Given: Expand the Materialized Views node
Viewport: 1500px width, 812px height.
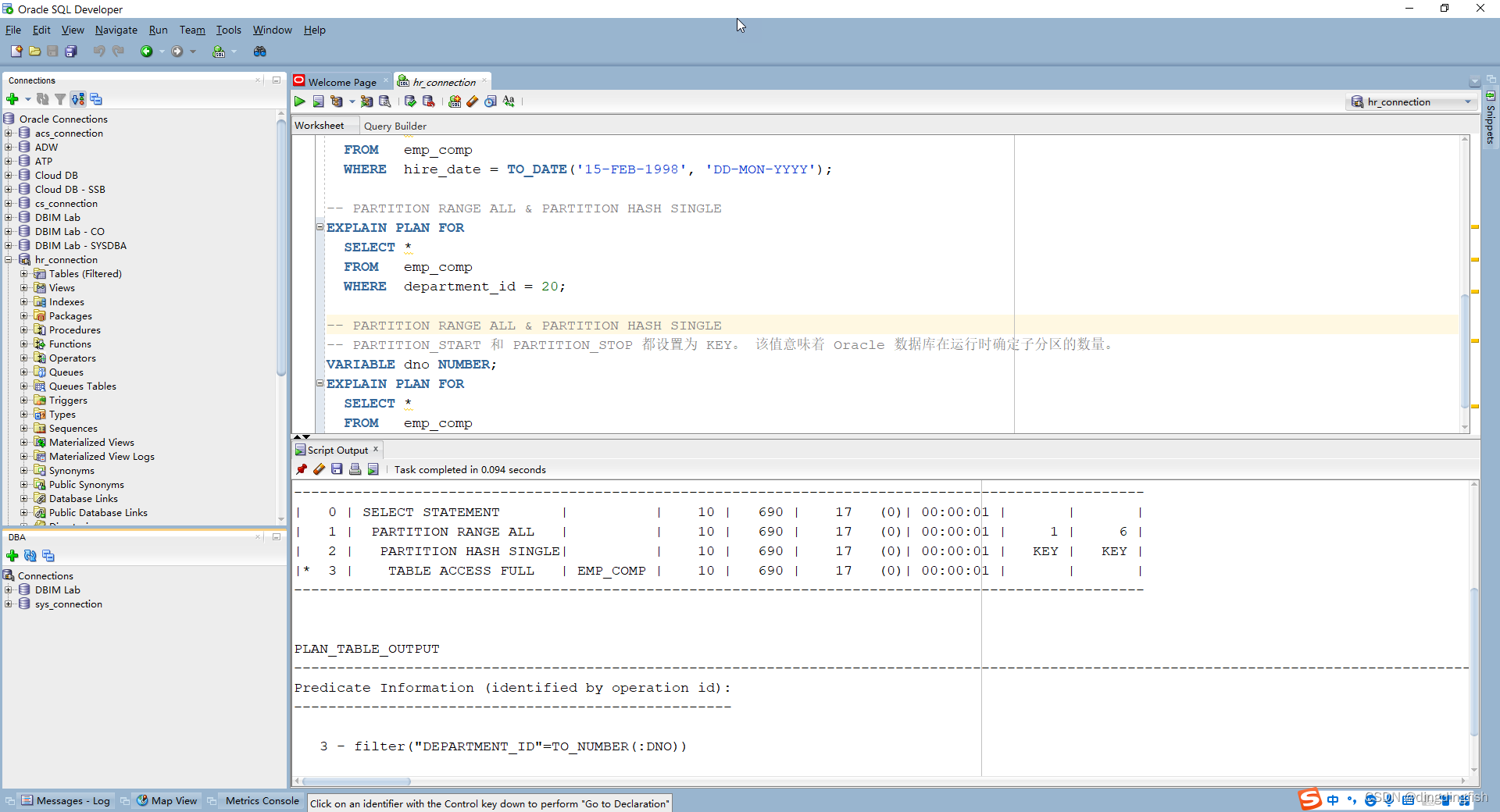Looking at the screenshot, I should pos(24,442).
